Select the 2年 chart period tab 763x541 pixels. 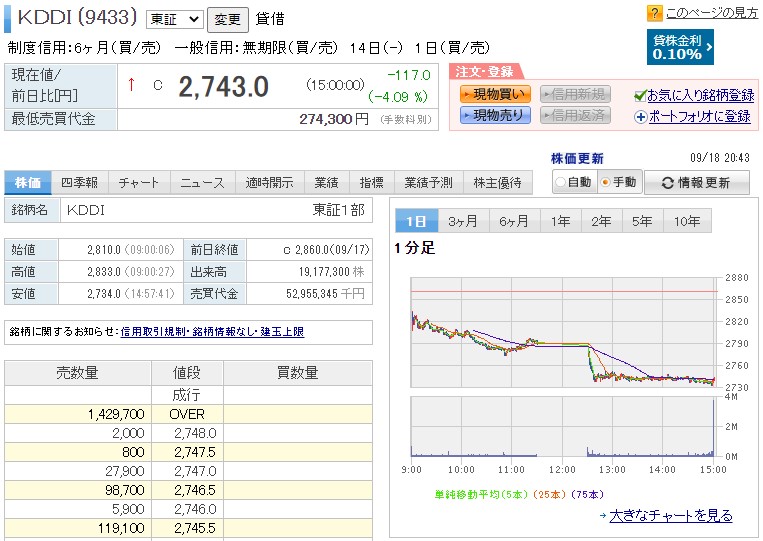pos(601,221)
